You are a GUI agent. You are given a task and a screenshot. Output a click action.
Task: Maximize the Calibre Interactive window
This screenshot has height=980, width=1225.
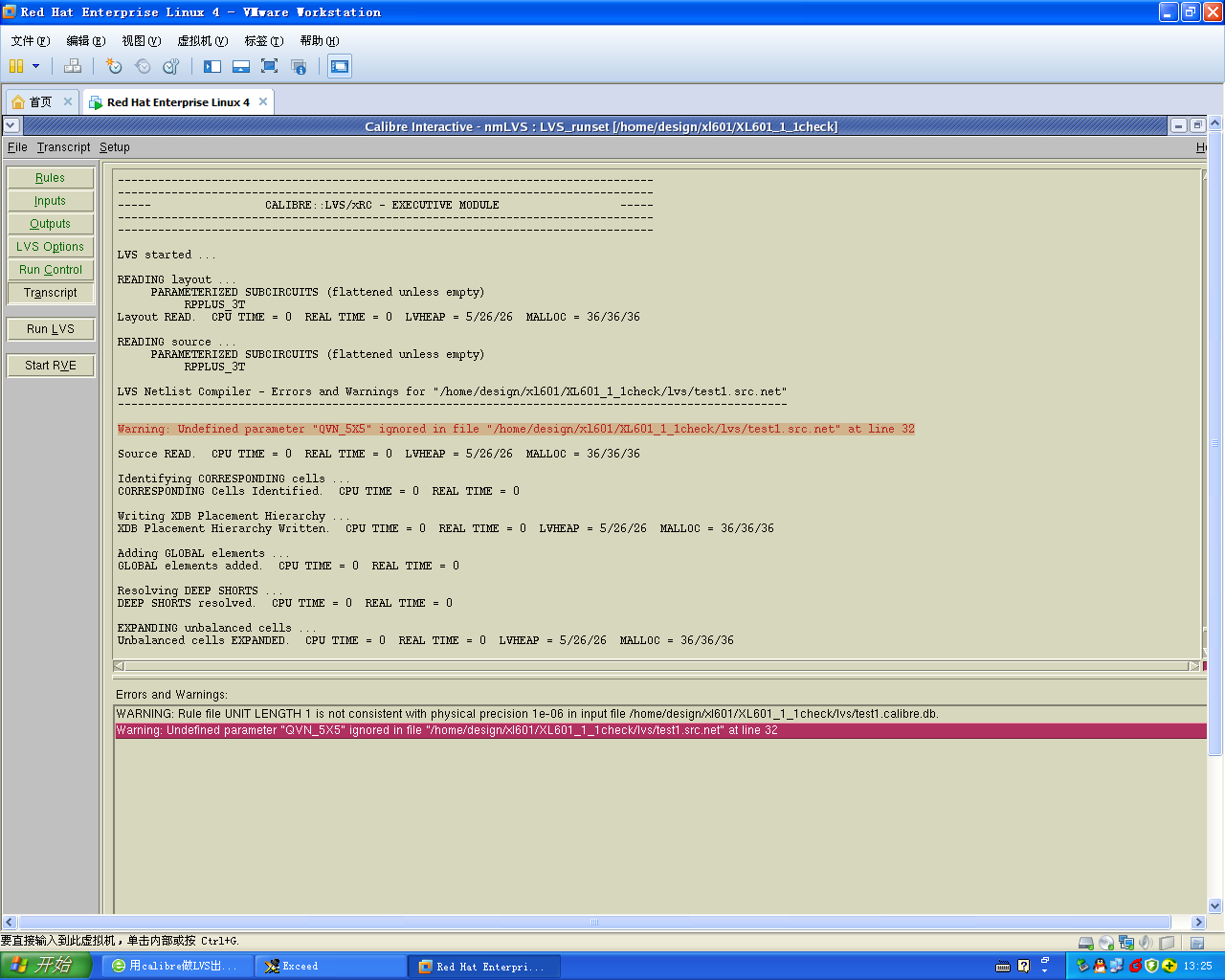click(1196, 125)
